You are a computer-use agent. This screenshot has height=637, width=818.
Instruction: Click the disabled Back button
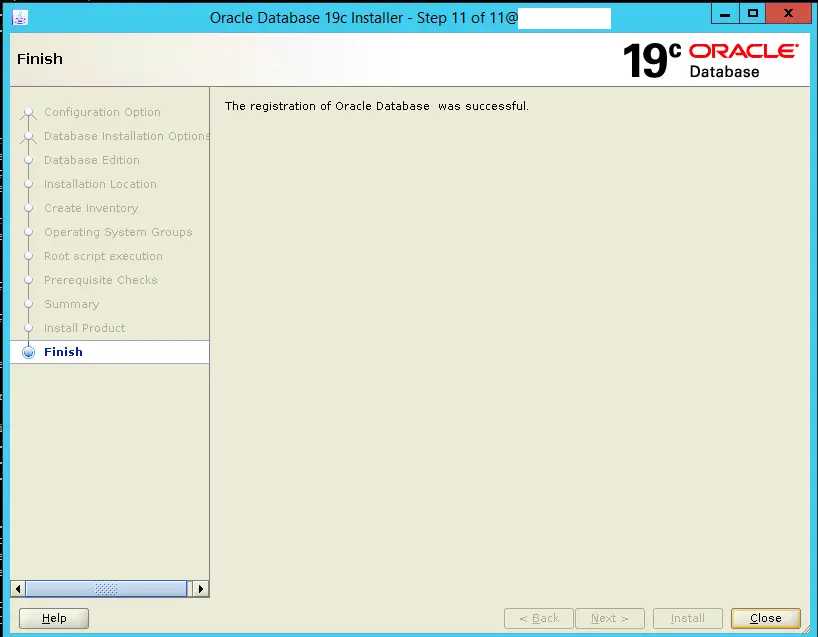538,618
